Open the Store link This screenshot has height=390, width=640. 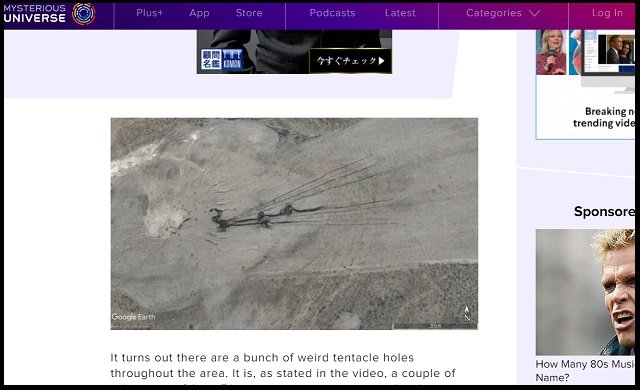pos(249,13)
